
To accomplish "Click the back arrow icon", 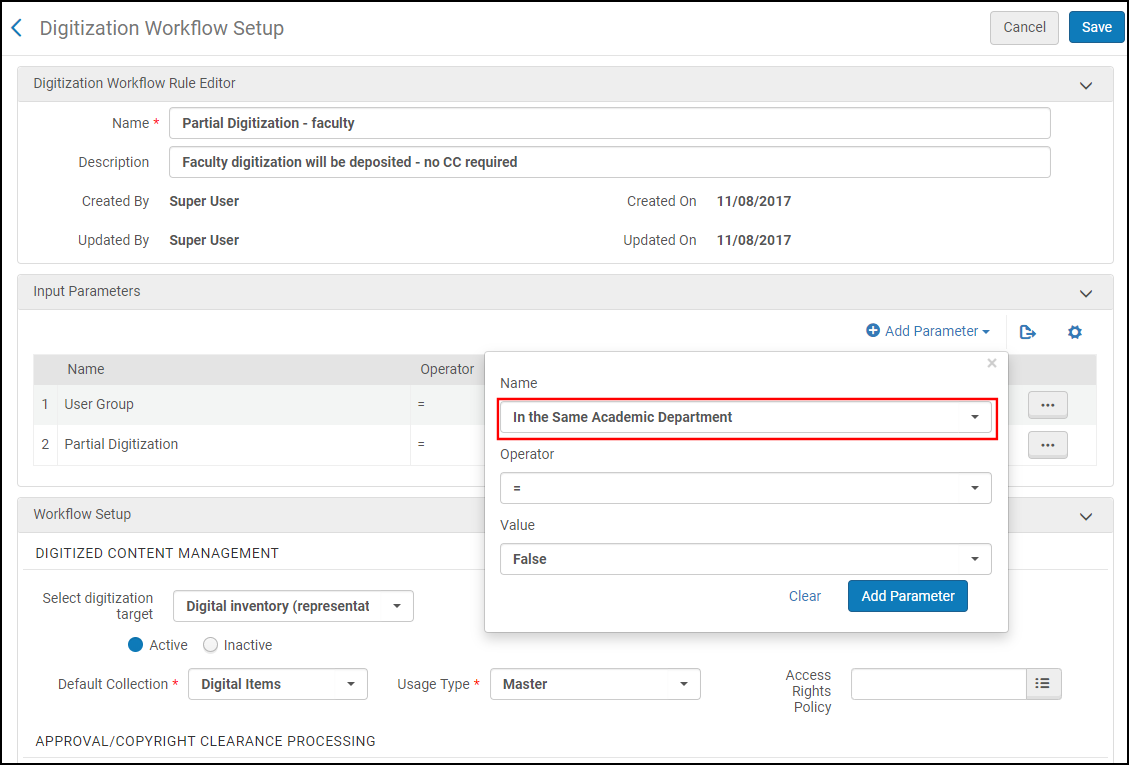I will coord(17,28).
